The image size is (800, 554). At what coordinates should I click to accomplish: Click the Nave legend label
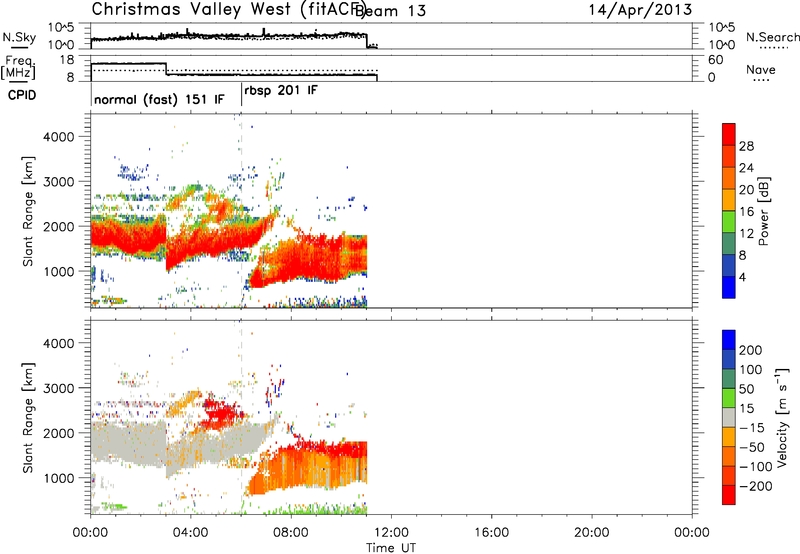(761, 69)
